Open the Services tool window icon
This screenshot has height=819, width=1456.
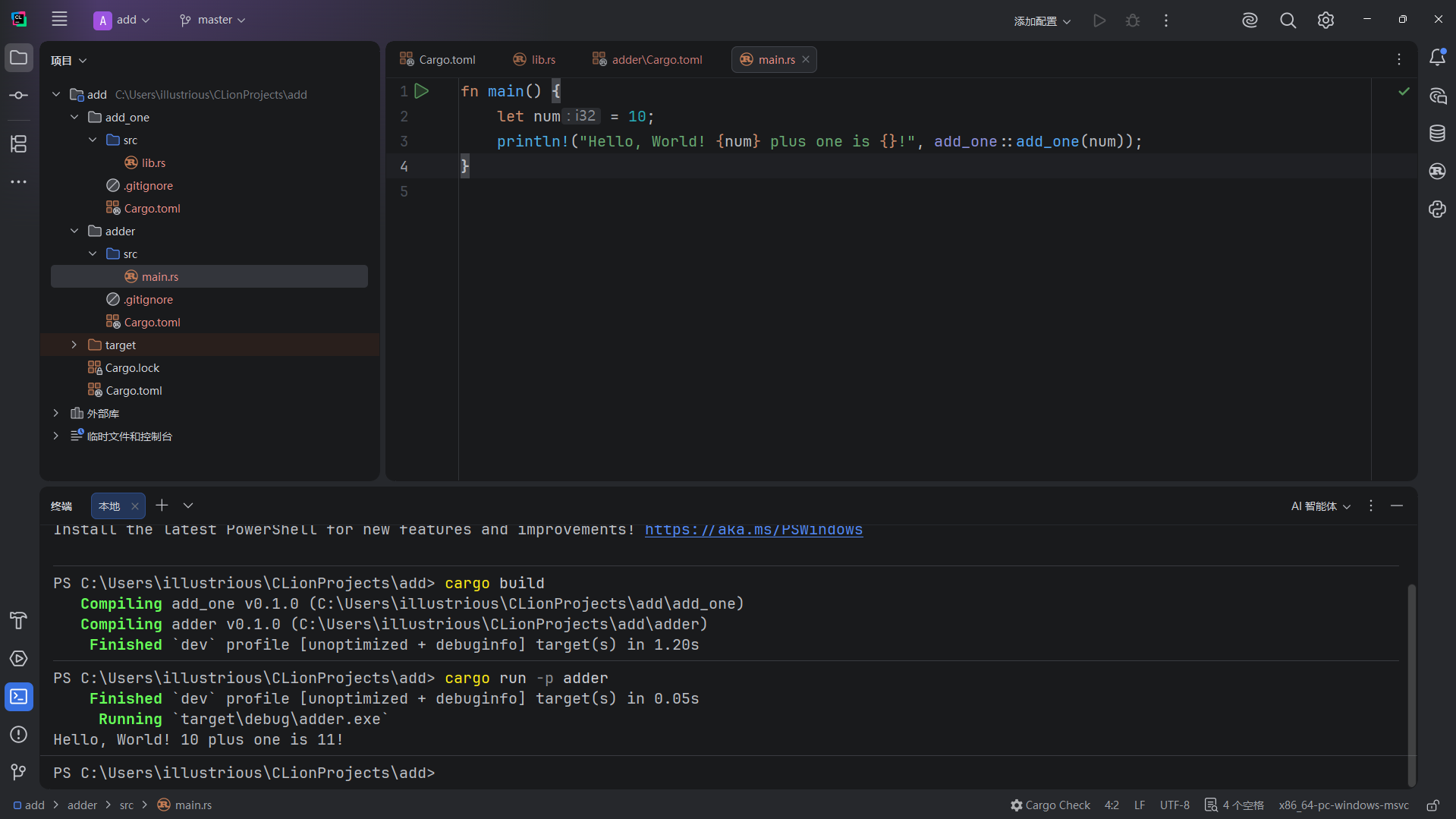(19, 658)
